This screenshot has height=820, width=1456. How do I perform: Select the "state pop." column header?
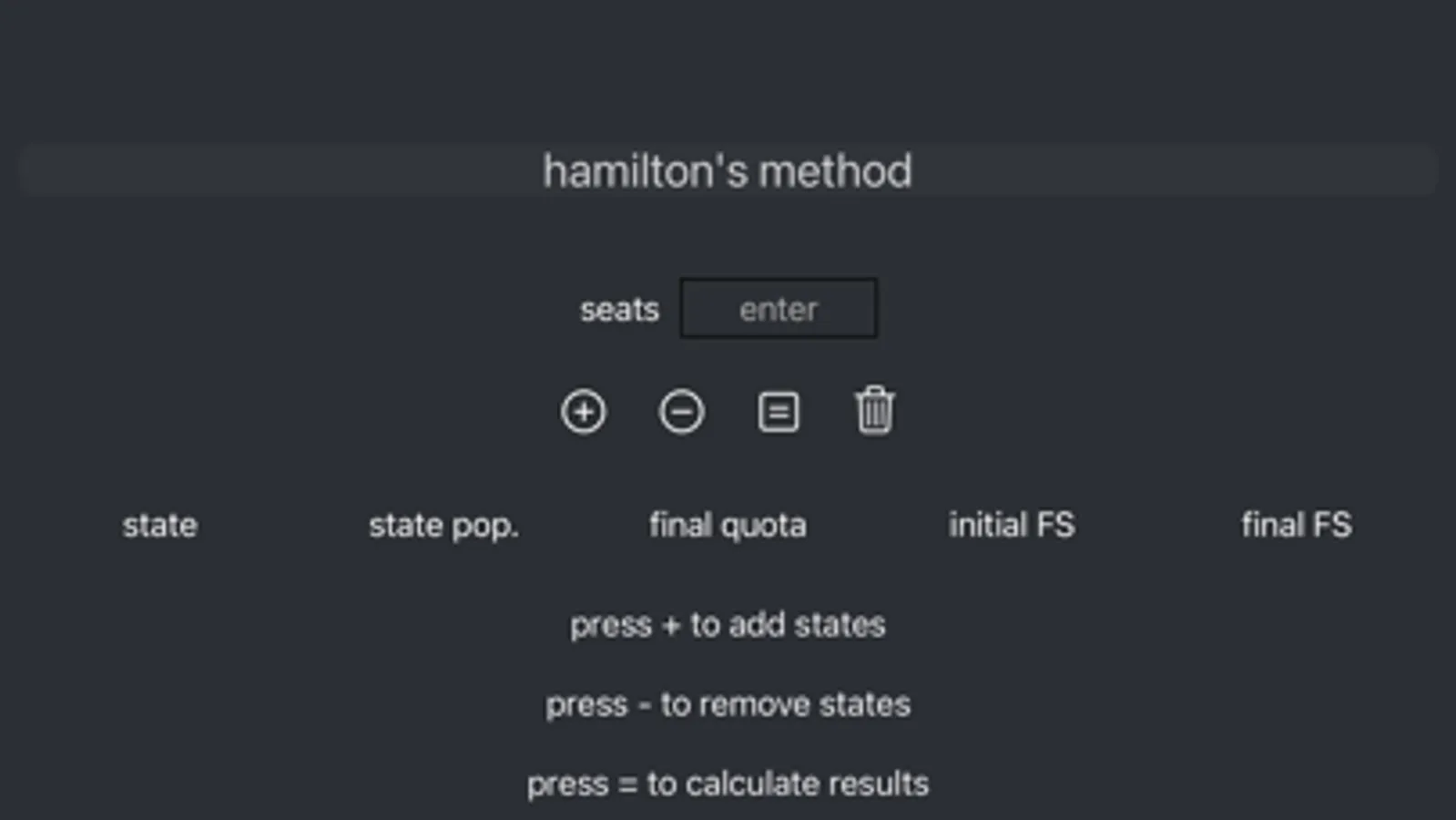[443, 526]
